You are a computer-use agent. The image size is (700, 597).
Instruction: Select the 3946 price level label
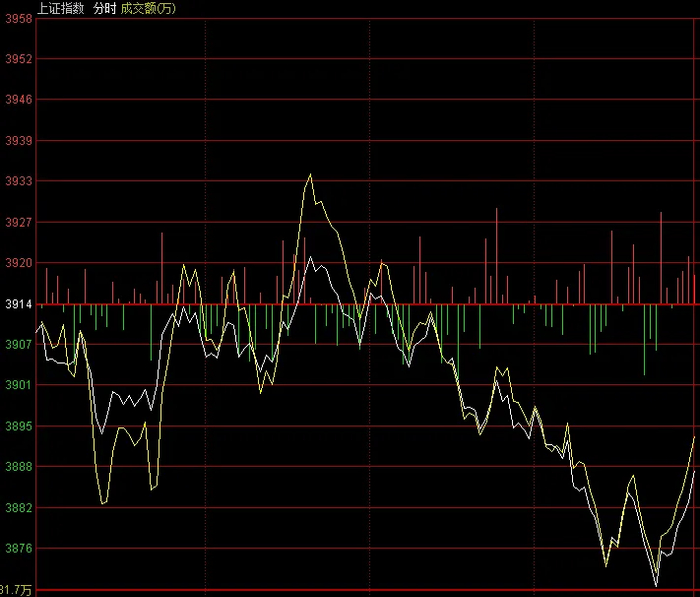pyautogui.click(x=19, y=99)
